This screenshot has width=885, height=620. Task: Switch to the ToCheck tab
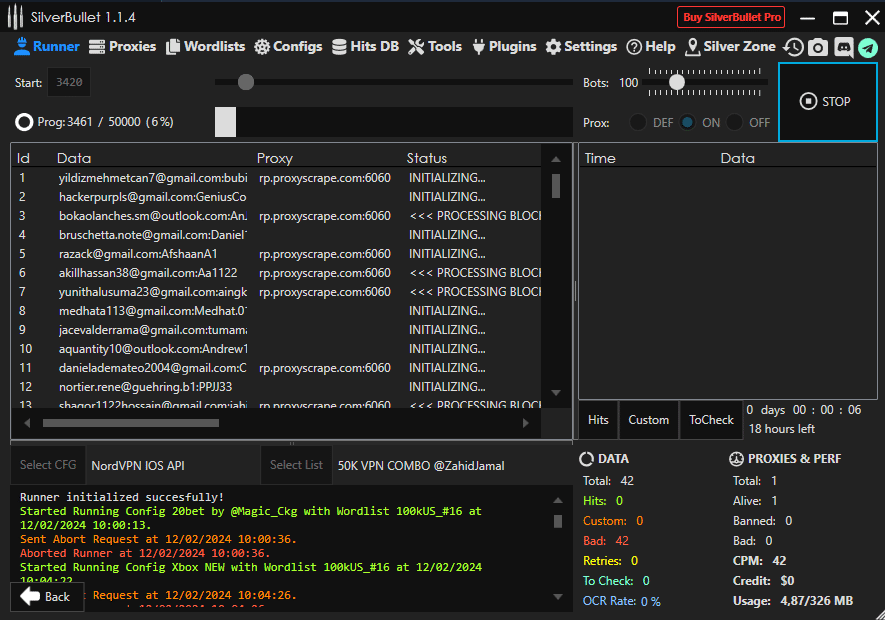[x=711, y=420]
